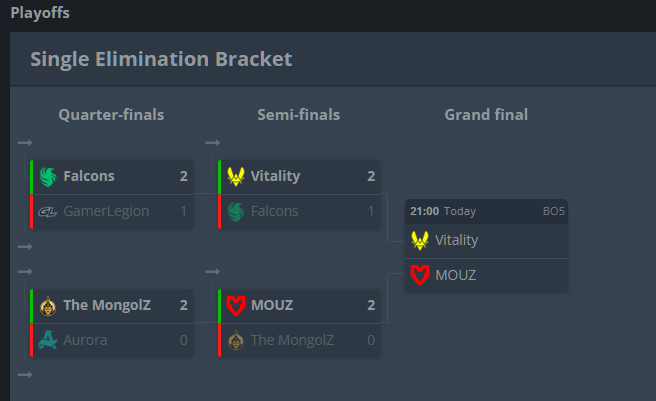Click the Single Elimination Bracket header
The image size is (656, 401).
(x=161, y=59)
